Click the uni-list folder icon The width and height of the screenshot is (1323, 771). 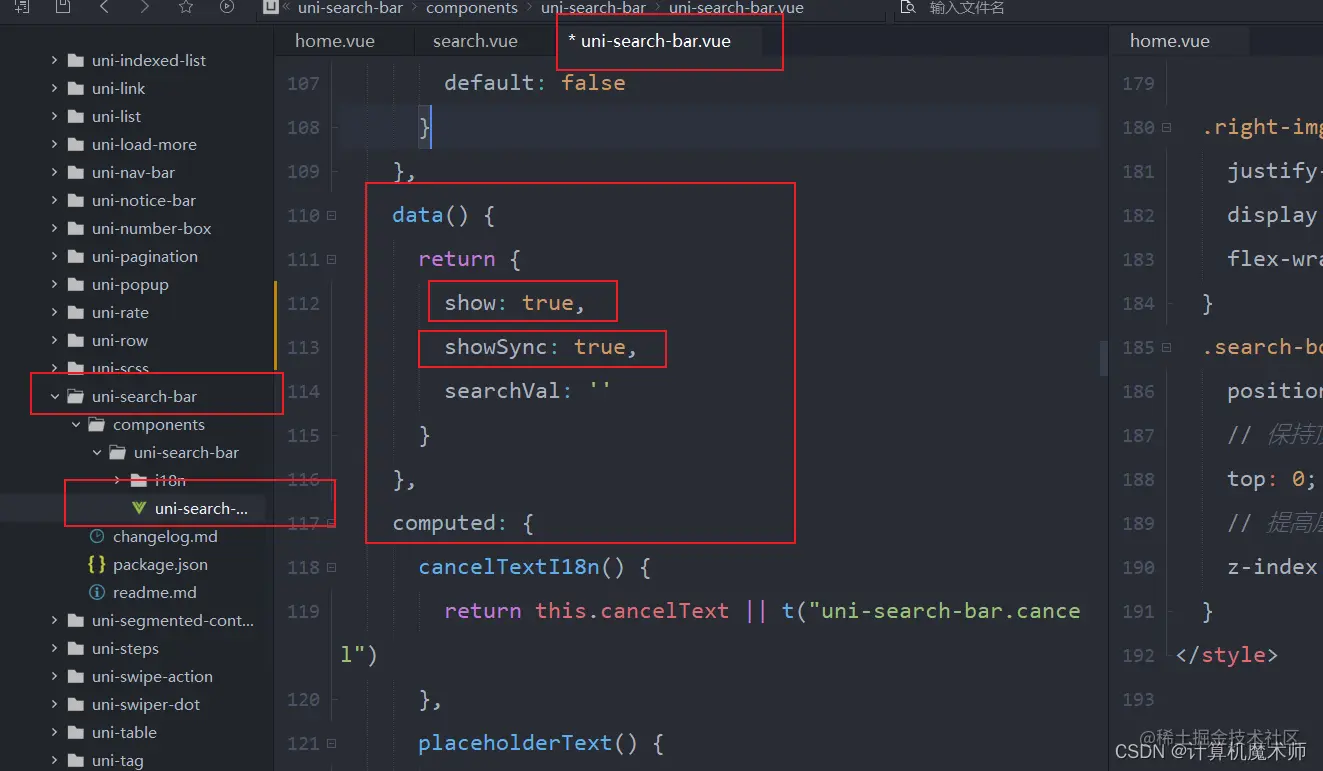tap(75, 116)
